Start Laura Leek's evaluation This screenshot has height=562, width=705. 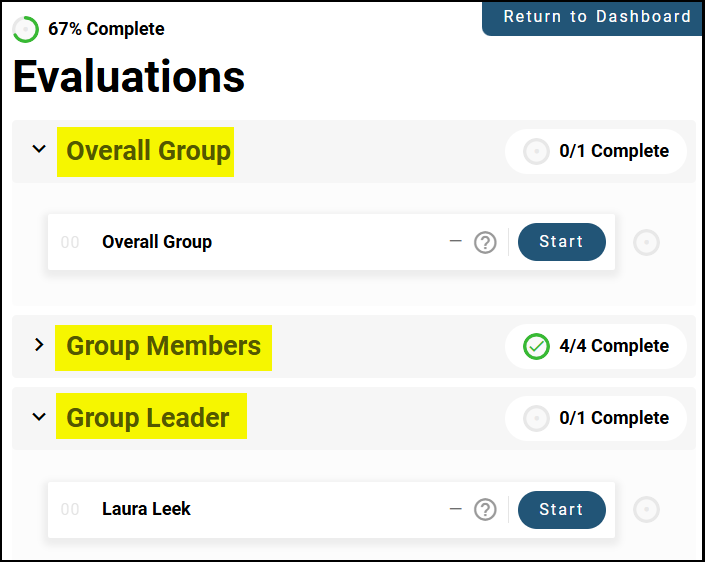(561, 510)
